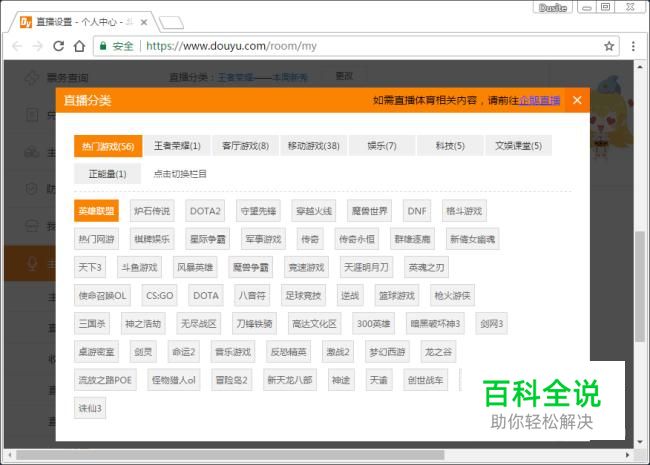Select the 热门网游 category
Image resolution: width=650 pixels, height=465 pixels.
pyautogui.click(x=96, y=239)
